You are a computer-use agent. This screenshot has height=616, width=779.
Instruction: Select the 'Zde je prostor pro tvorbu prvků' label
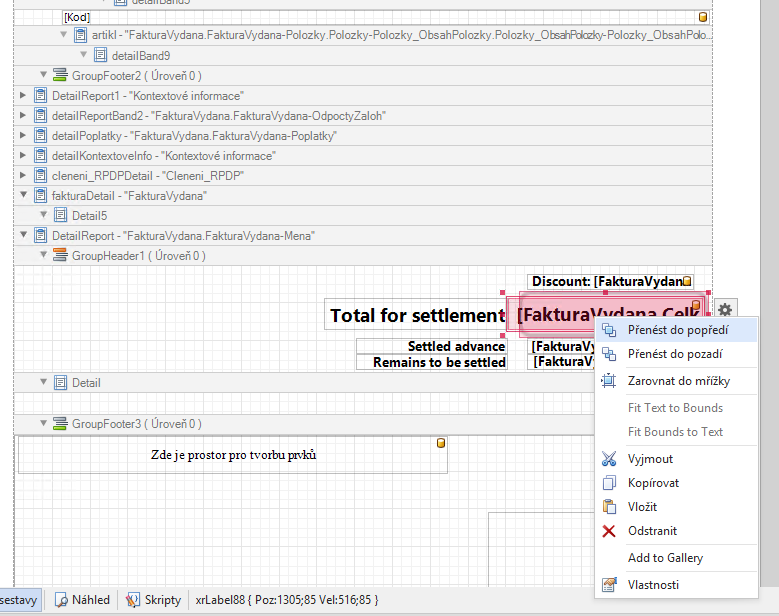[x=233, y=455]
